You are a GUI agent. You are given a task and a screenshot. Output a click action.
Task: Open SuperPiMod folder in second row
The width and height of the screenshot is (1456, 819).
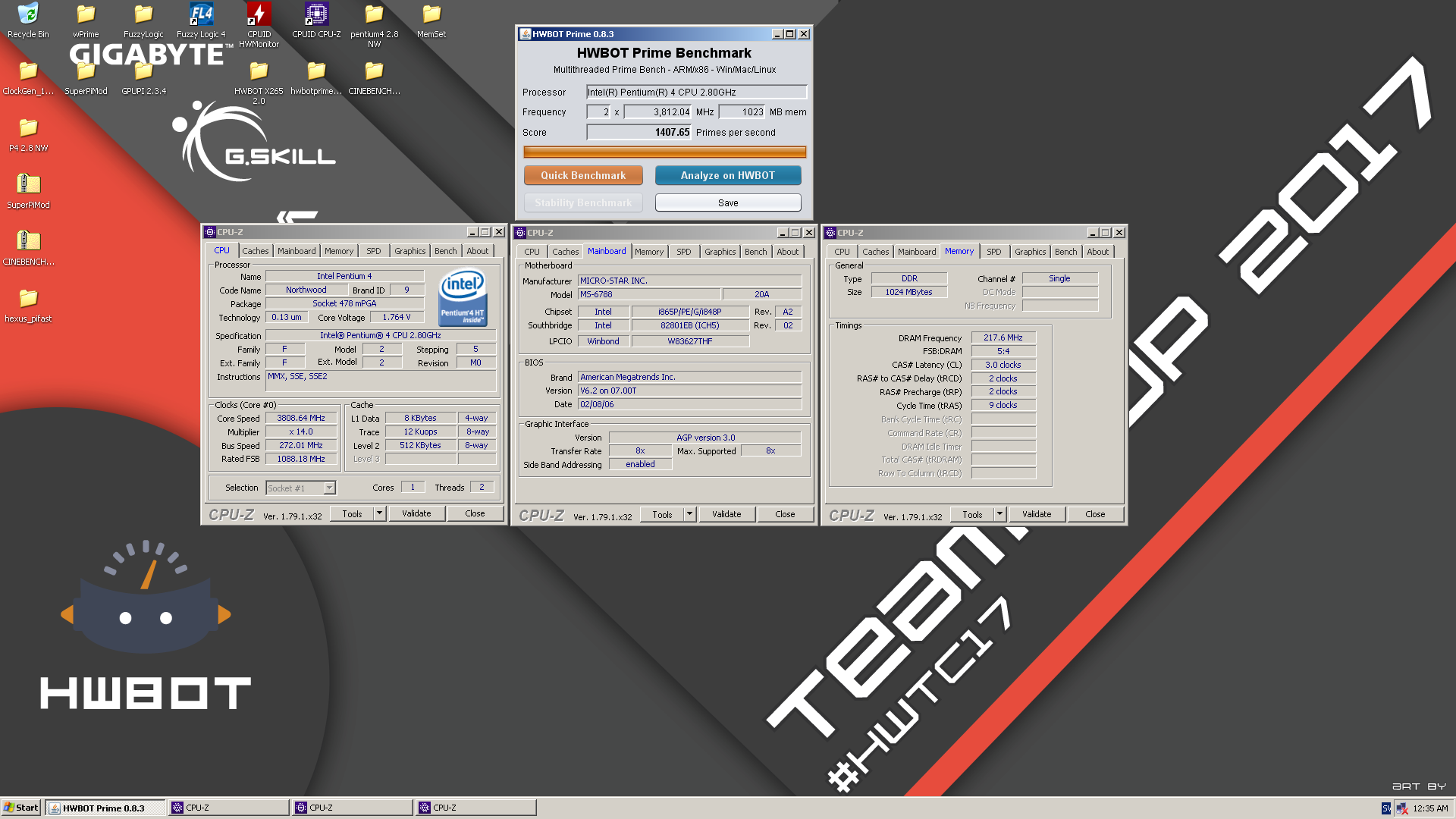click(86, 77)
